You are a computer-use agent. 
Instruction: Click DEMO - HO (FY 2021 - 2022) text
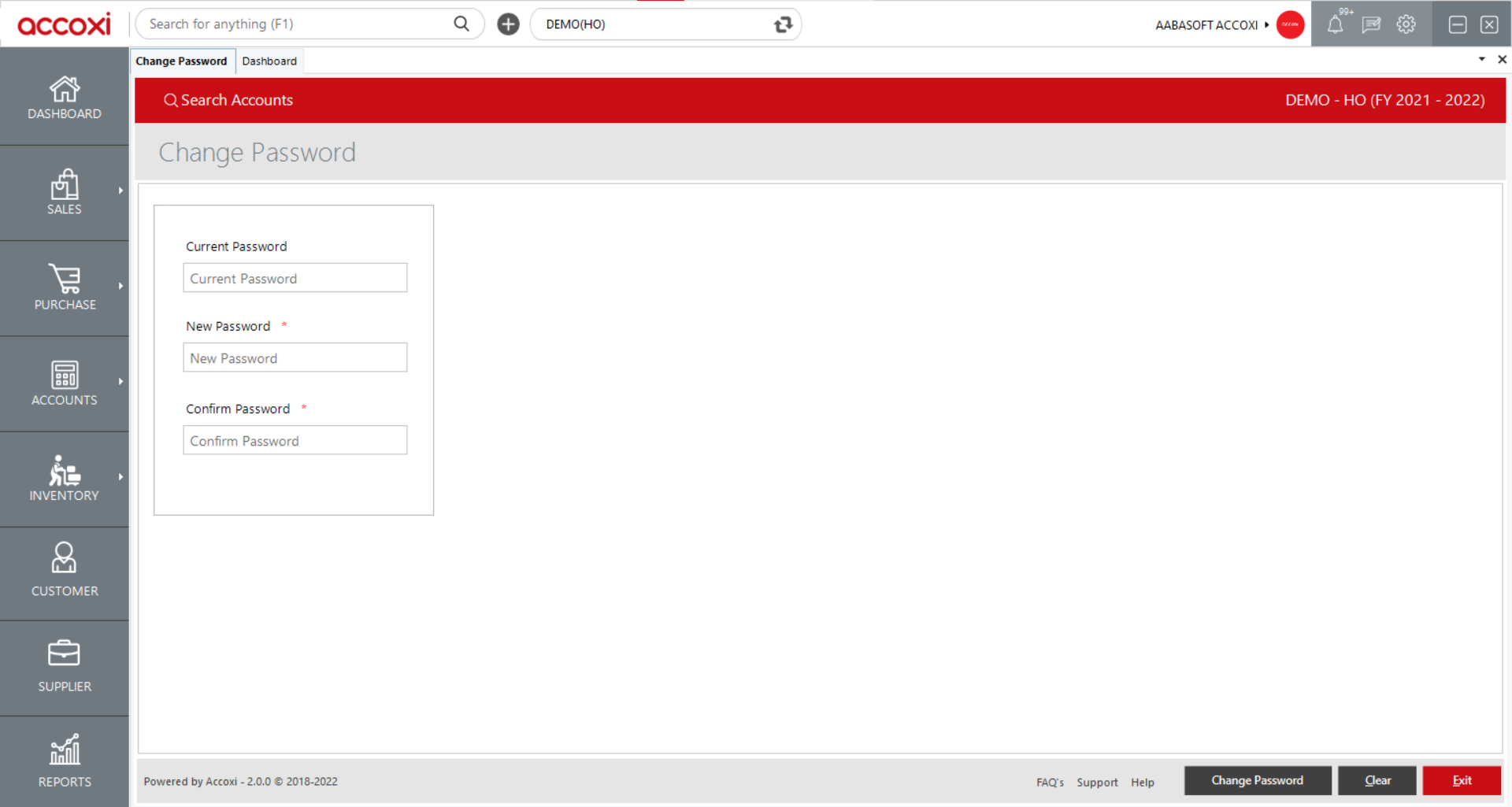pos(1385,100)
